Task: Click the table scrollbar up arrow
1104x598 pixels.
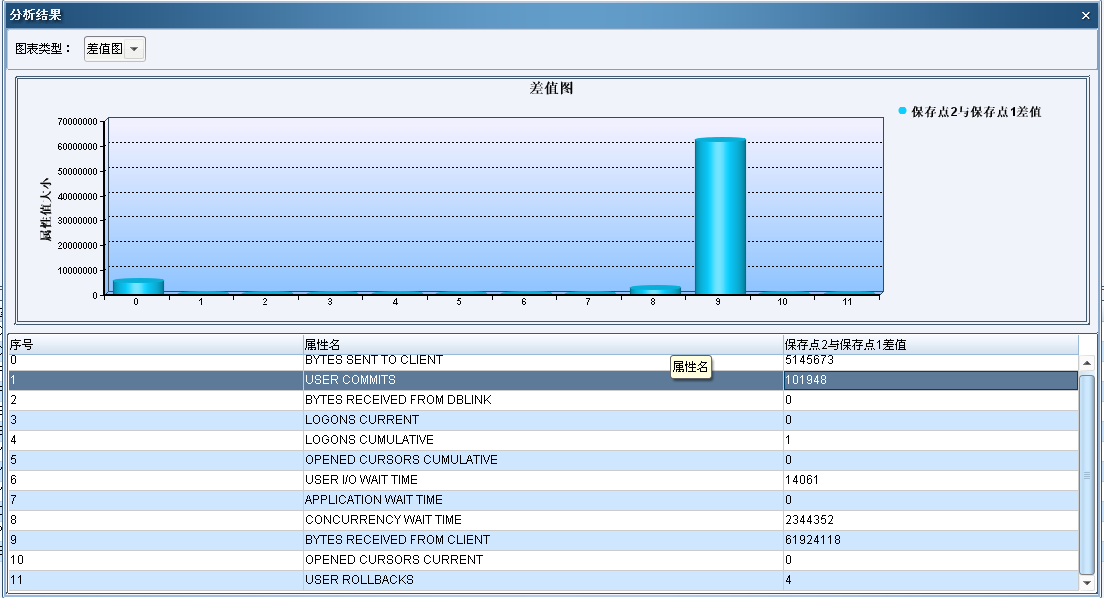Action: click(x=1087, y=363)
